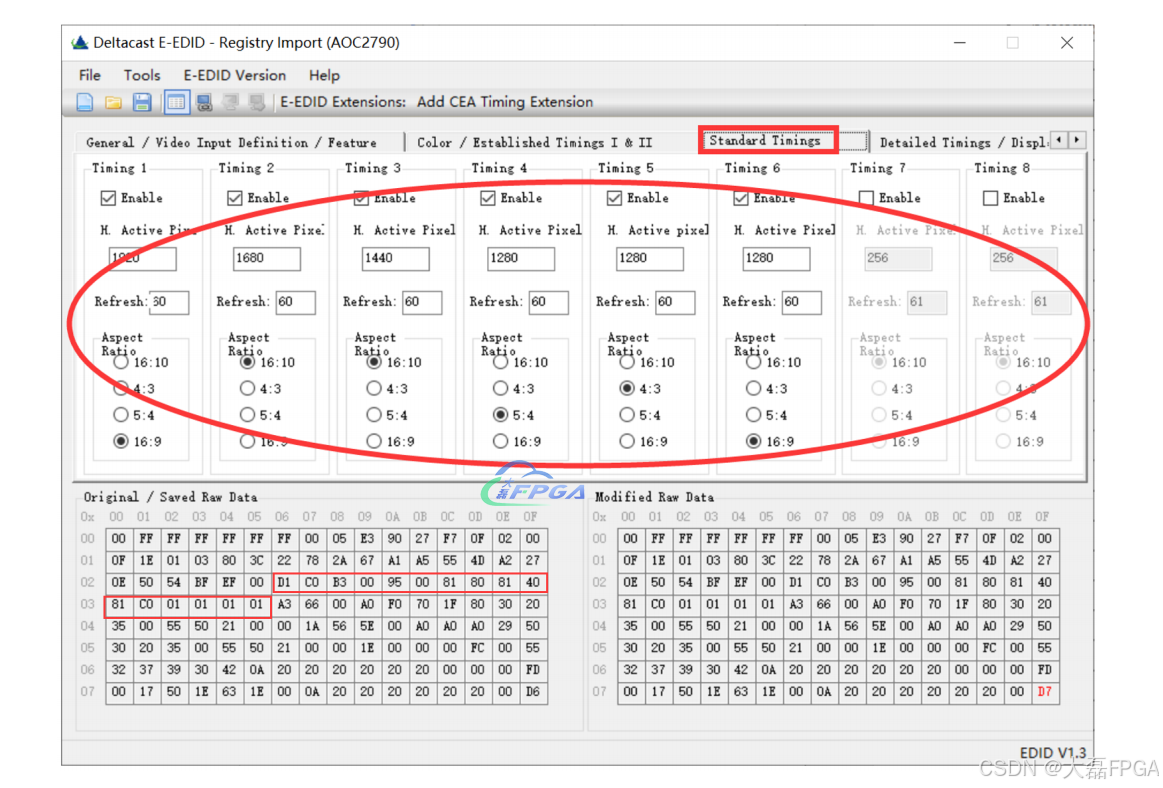The height and width of the screenshot is (788, 1163).
Task: Open the File menu
Action: (x=90, y=75)
